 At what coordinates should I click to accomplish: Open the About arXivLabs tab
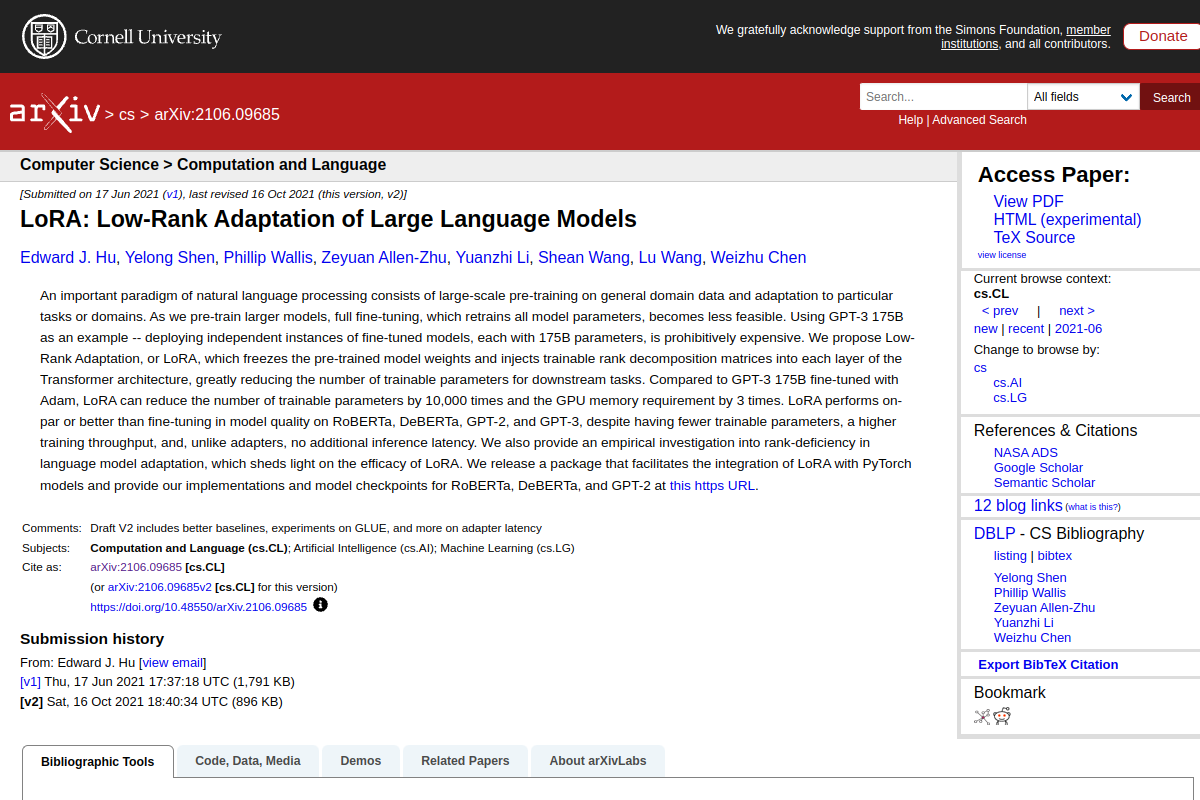(x=597, y=761)
